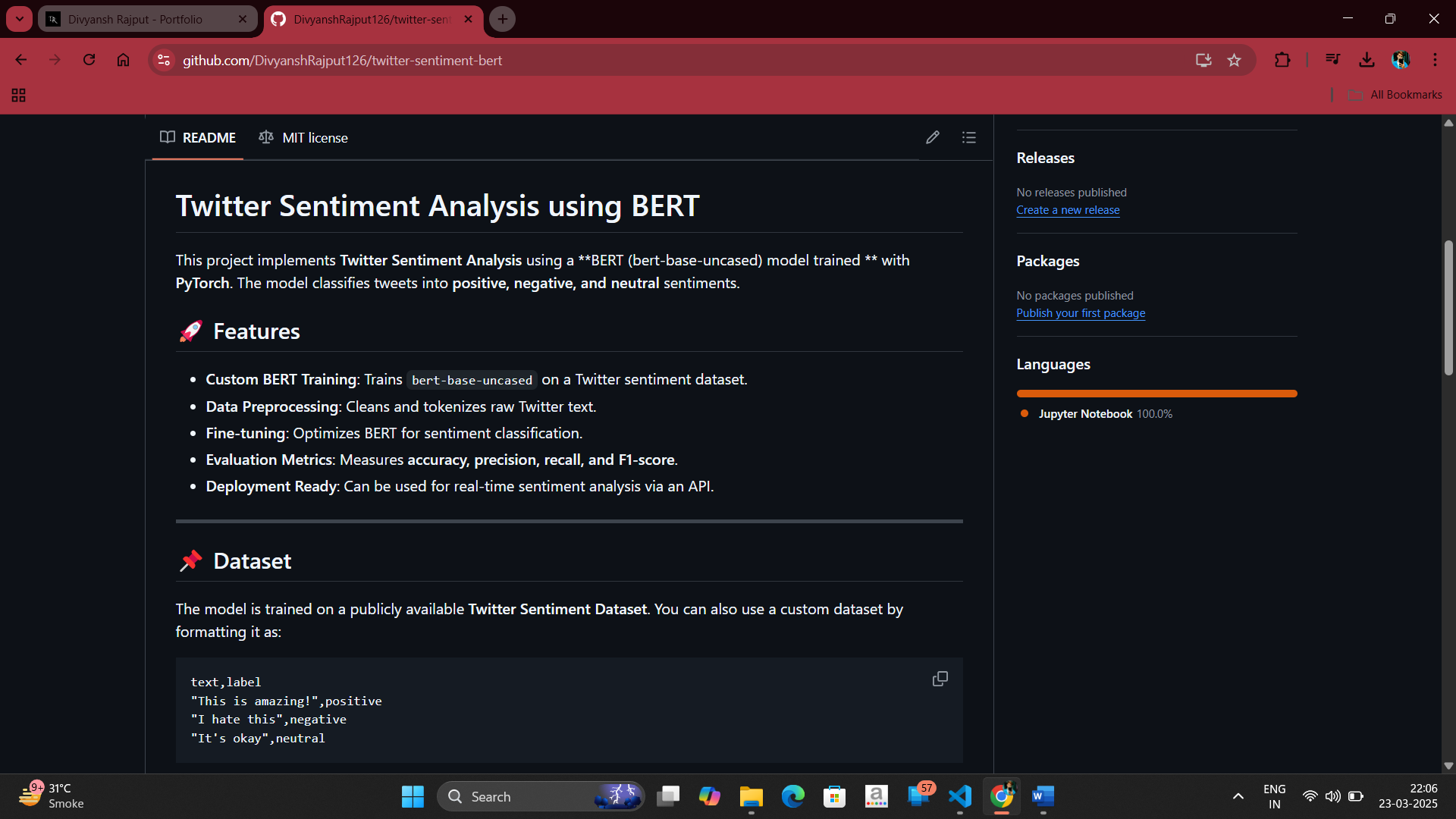Open Chrome three-dot menu
This screenshot has height=819, width=1456.
click(1435, 60)
